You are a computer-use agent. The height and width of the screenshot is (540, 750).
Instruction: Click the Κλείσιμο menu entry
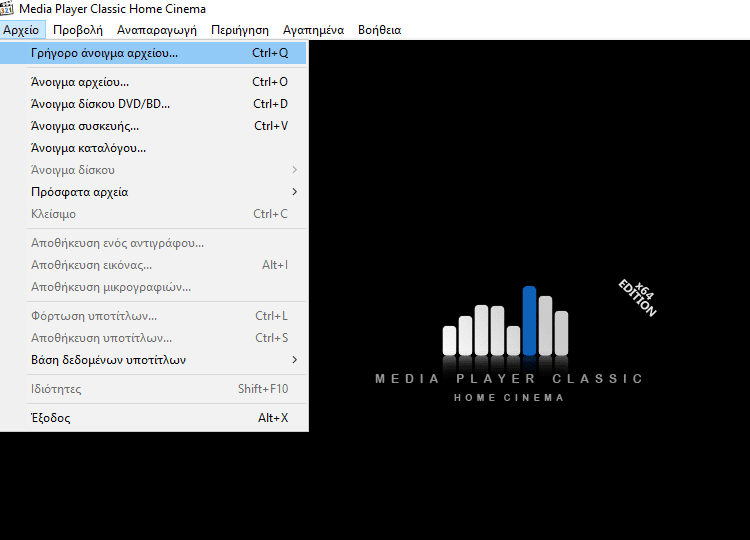(153, 214)
